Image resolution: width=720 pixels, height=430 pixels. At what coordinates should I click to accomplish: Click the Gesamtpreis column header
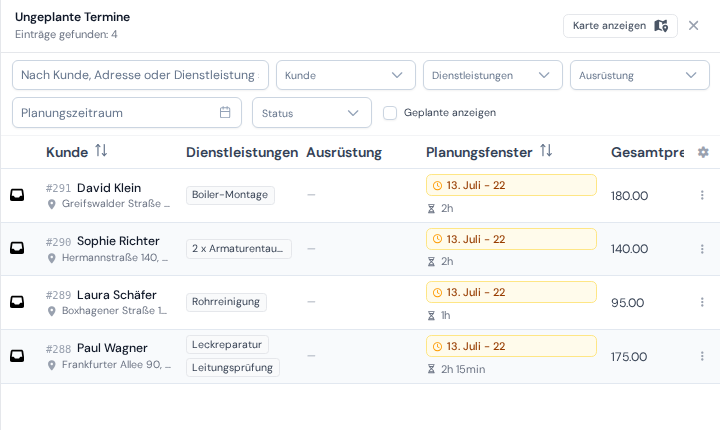(647, 152)
